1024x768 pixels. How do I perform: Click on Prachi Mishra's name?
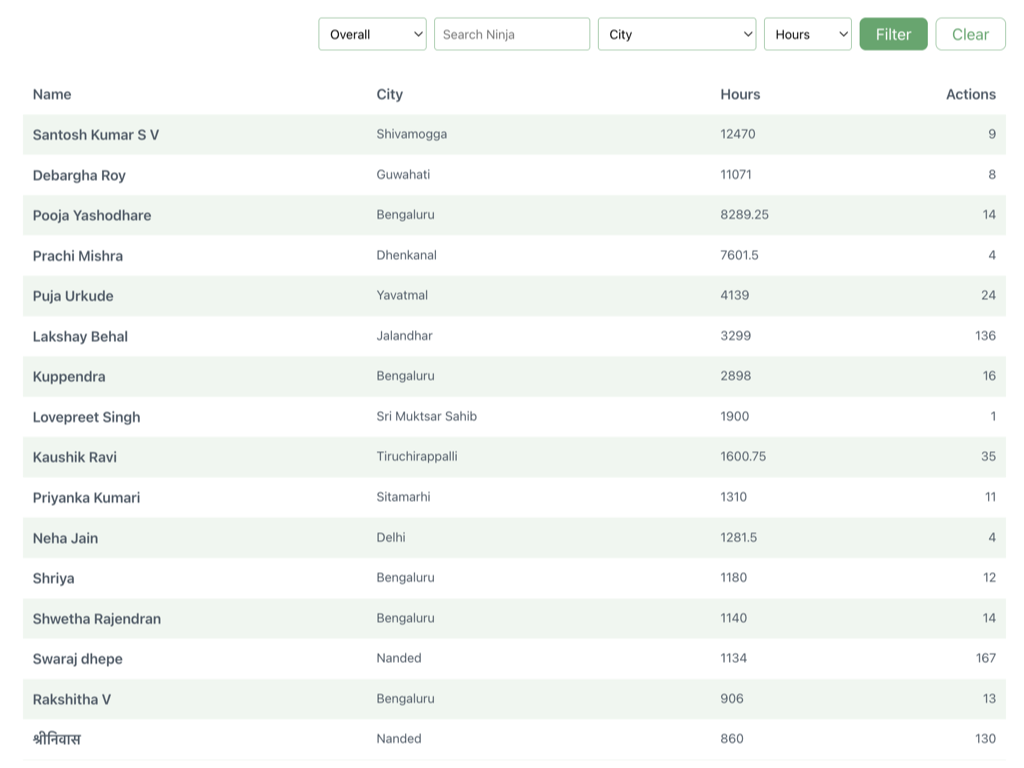pos(78,256)
